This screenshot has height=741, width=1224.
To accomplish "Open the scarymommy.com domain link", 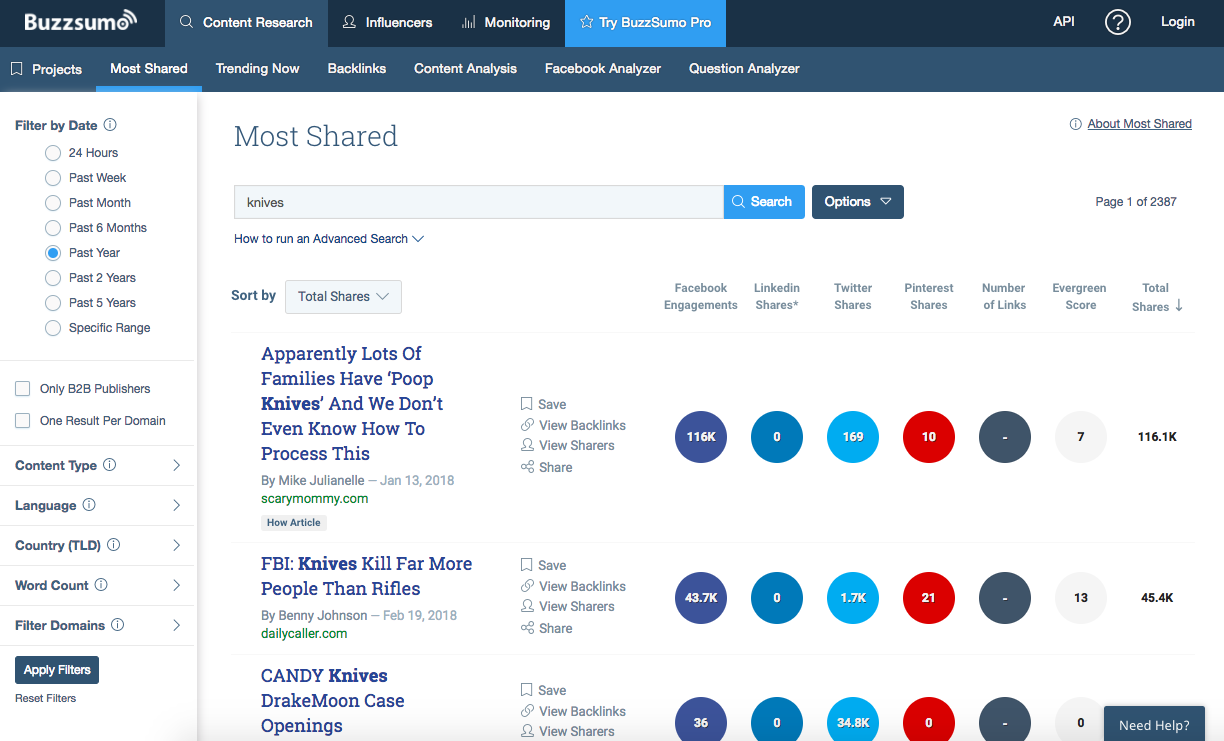I will pos(315,498).
